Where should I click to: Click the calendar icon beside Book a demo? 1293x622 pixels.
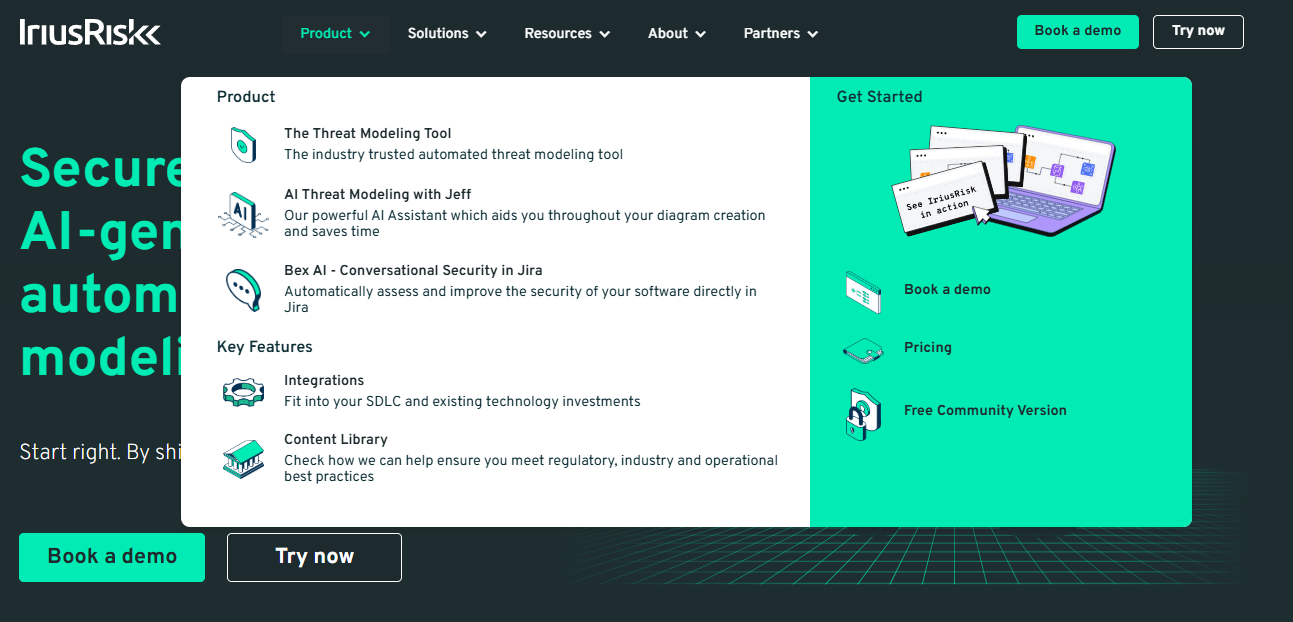863,292
